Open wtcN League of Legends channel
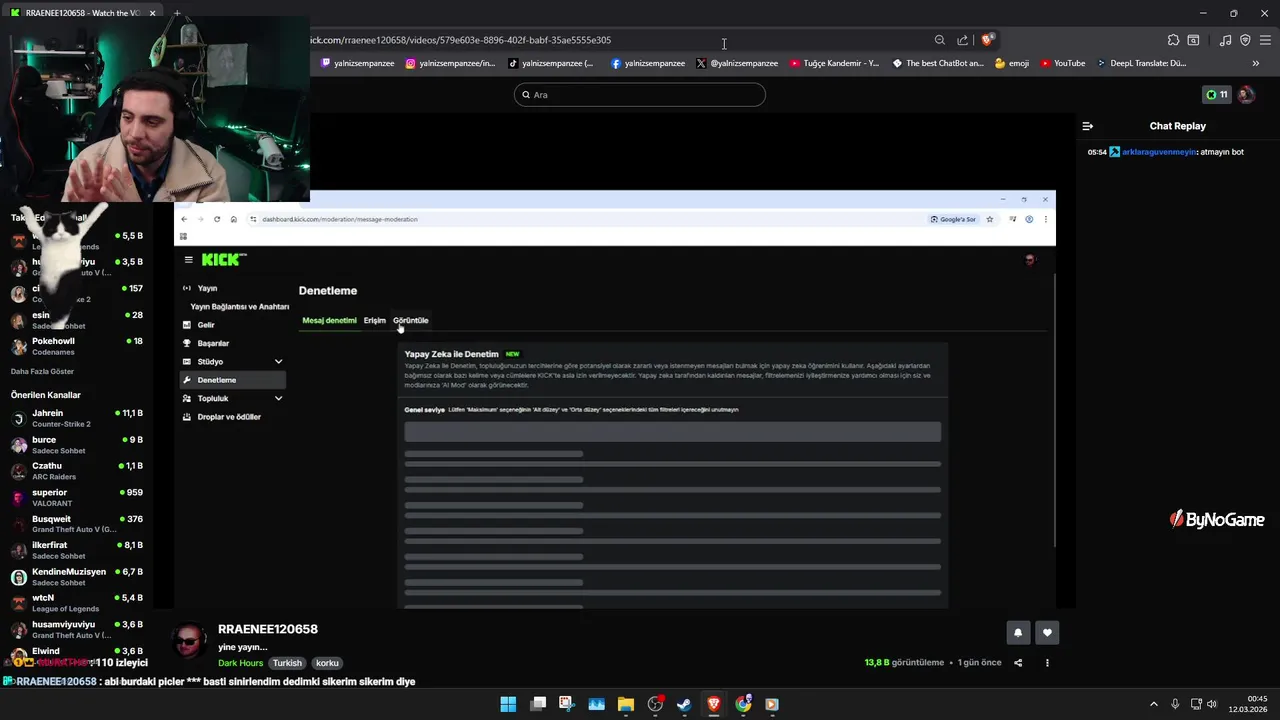Viewport: 1280px width, 720px height. coord(77,603)
